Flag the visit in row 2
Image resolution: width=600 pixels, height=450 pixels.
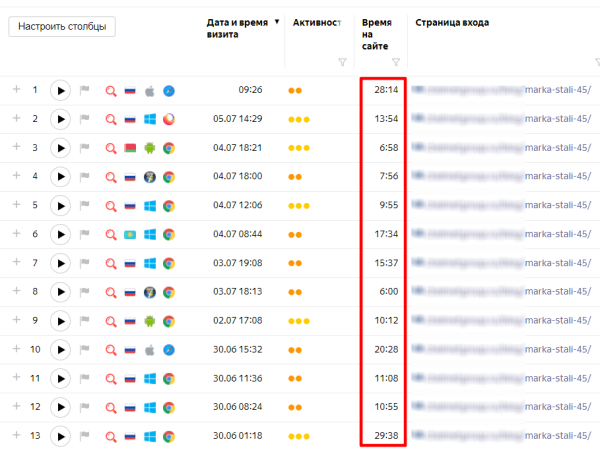pos(85,119)
